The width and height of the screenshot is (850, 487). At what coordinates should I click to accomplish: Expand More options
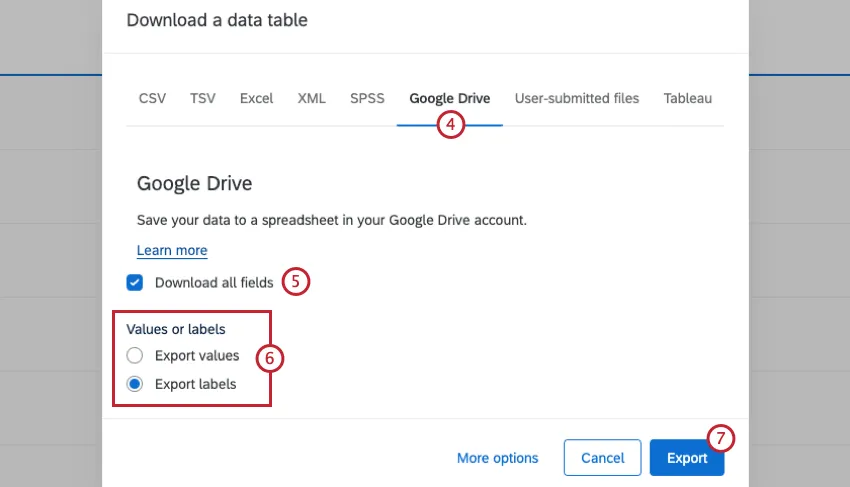(x=497, y=458)
